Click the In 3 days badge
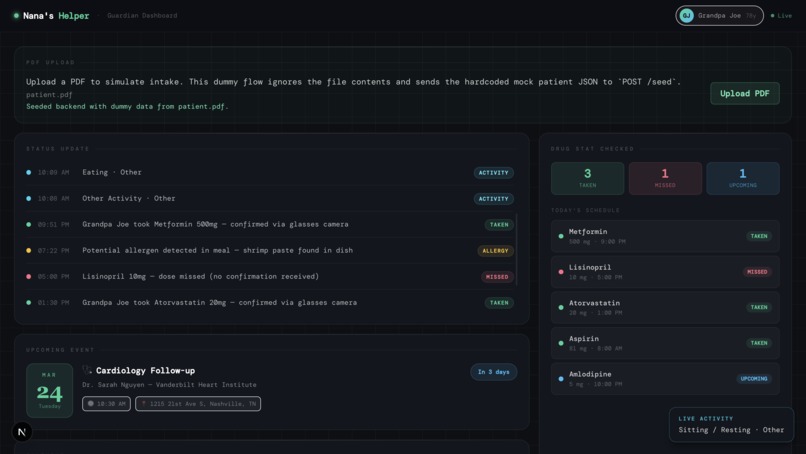The image size is (806, 454). [493, 372]
